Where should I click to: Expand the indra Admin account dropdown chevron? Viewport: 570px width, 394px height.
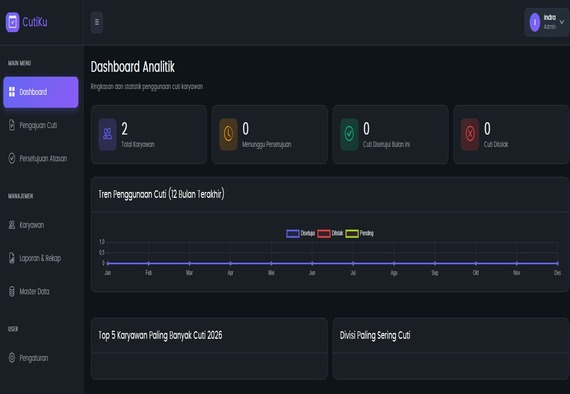(x=562, y=22)
